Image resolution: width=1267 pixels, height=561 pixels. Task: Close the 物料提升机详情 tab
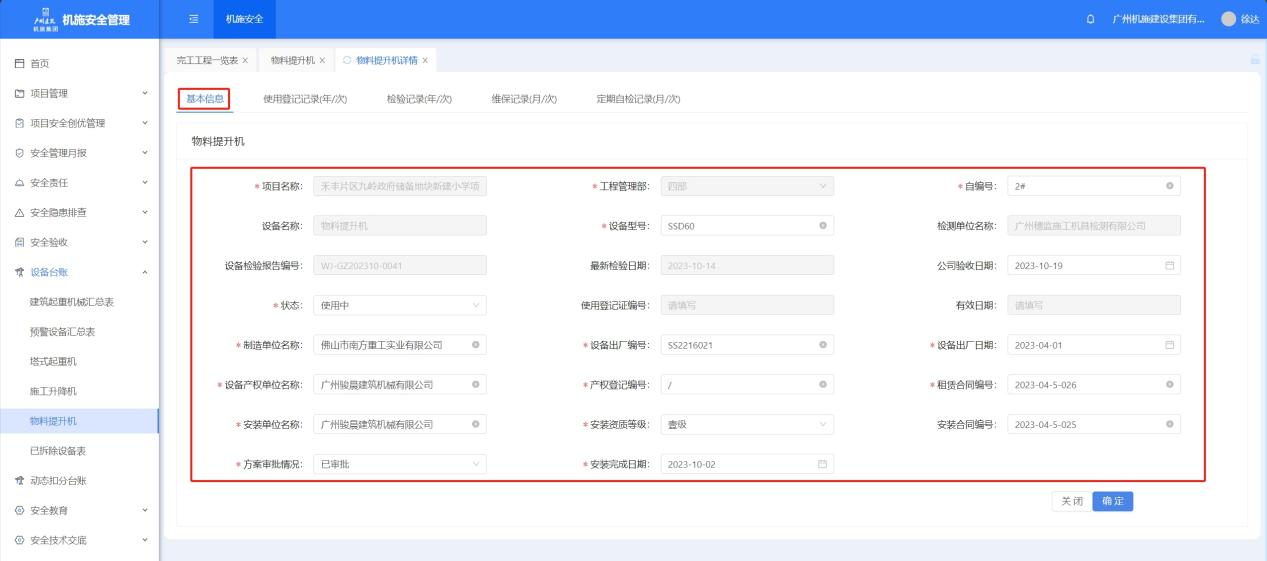tap(425, 61)
